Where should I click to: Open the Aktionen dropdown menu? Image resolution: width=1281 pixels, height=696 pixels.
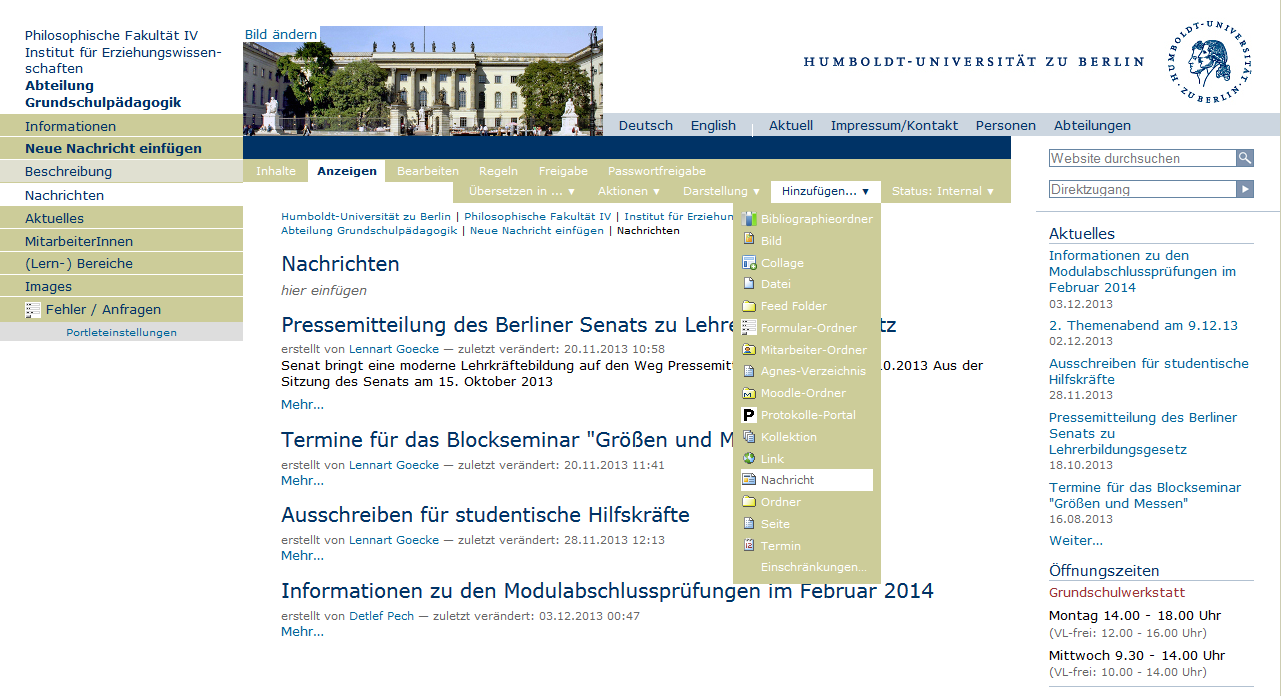(629, 191)
